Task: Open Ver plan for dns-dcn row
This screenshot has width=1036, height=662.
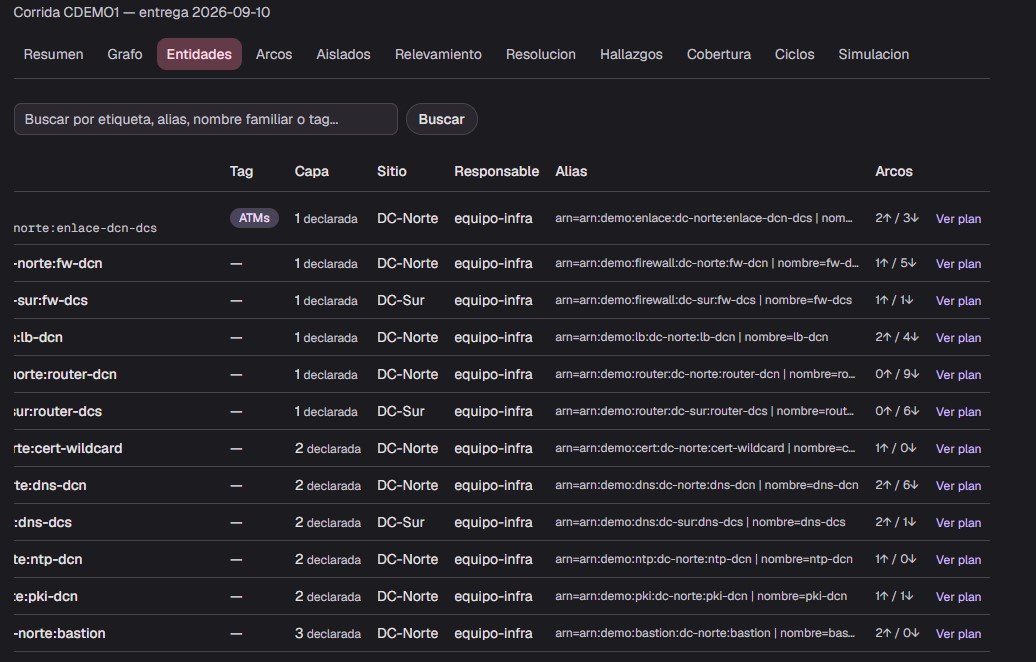Action: [958, 486]
